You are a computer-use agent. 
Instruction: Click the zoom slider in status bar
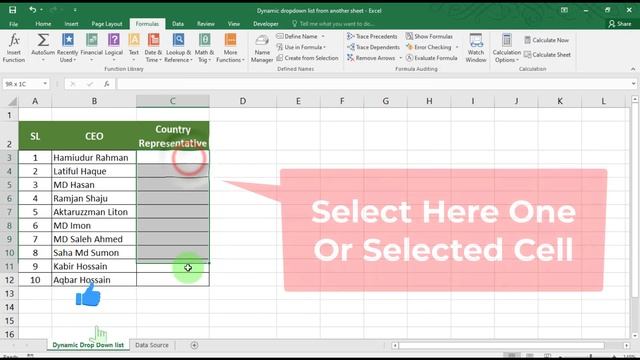point(590,356)
